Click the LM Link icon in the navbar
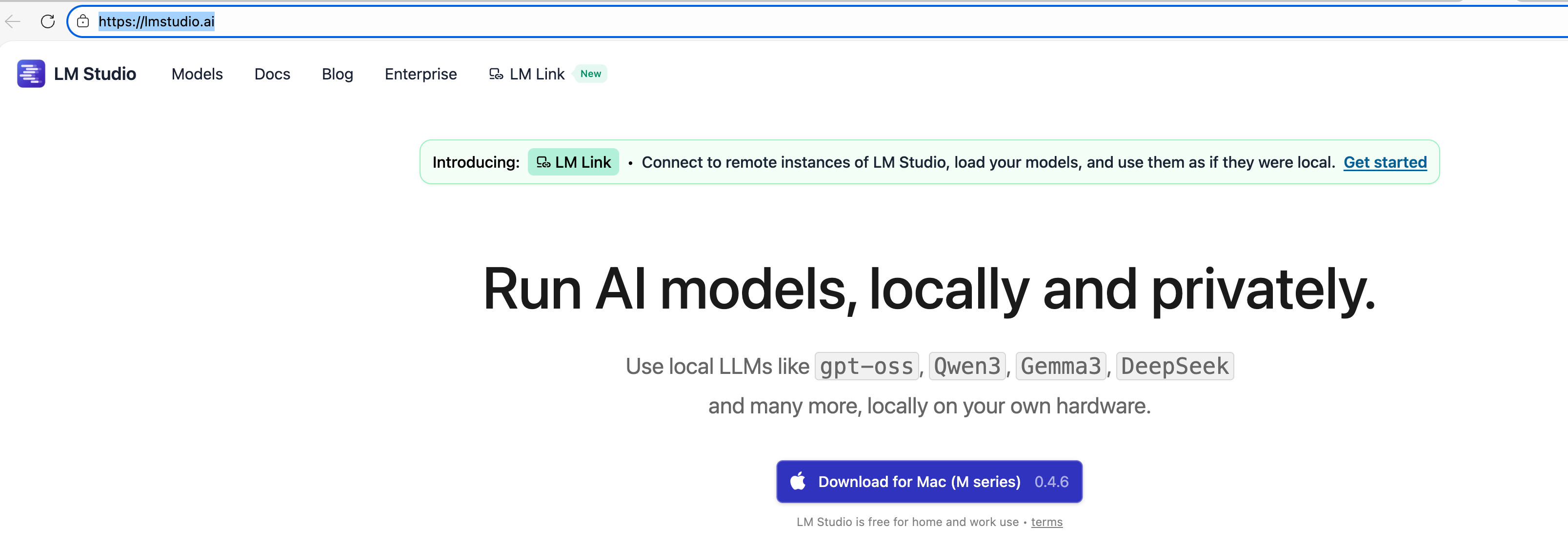Image resolution: width=1568 pixels, height=546 pixels. (496, 74)
